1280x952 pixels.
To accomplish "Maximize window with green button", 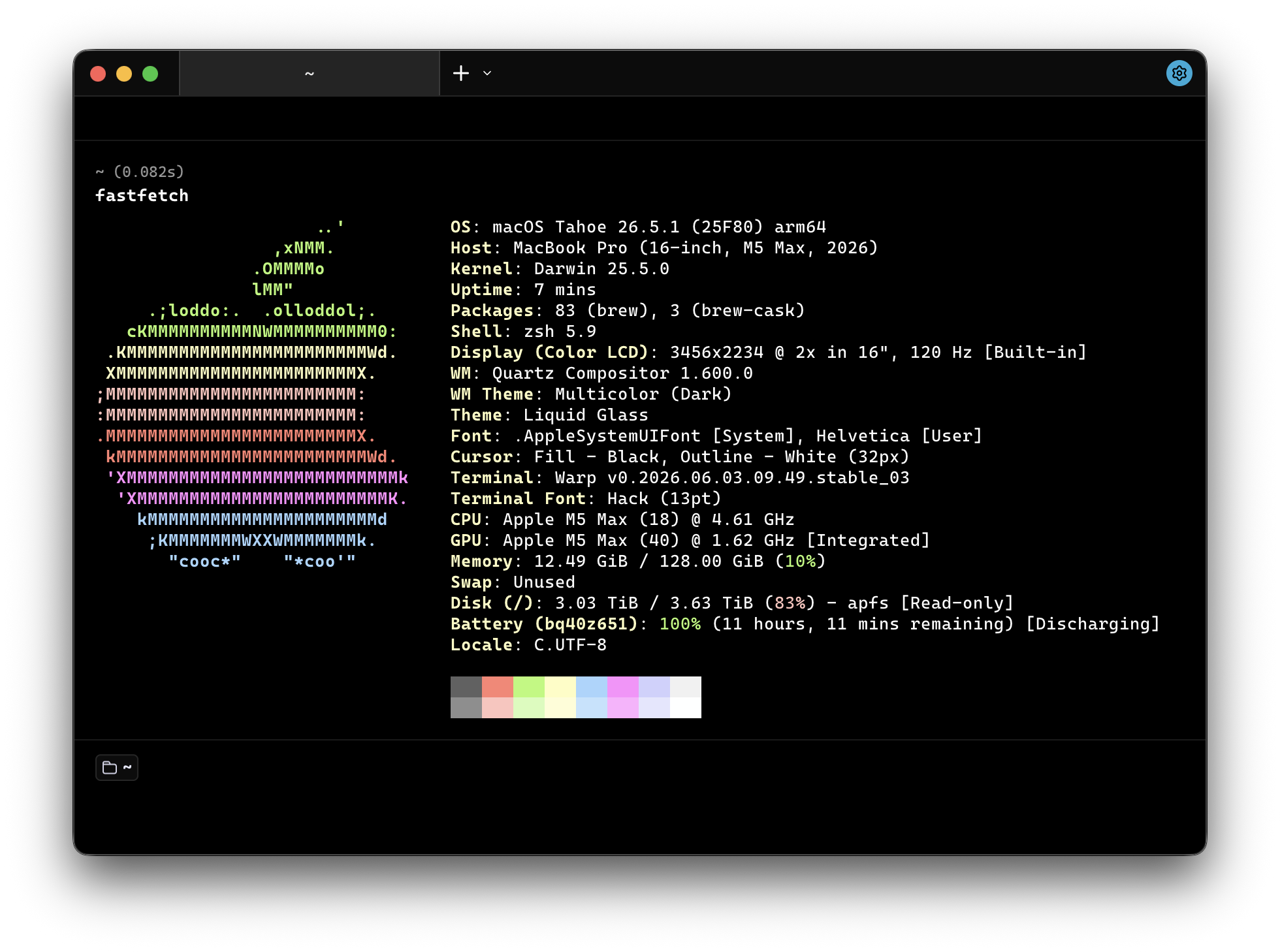I will (150, 74).
